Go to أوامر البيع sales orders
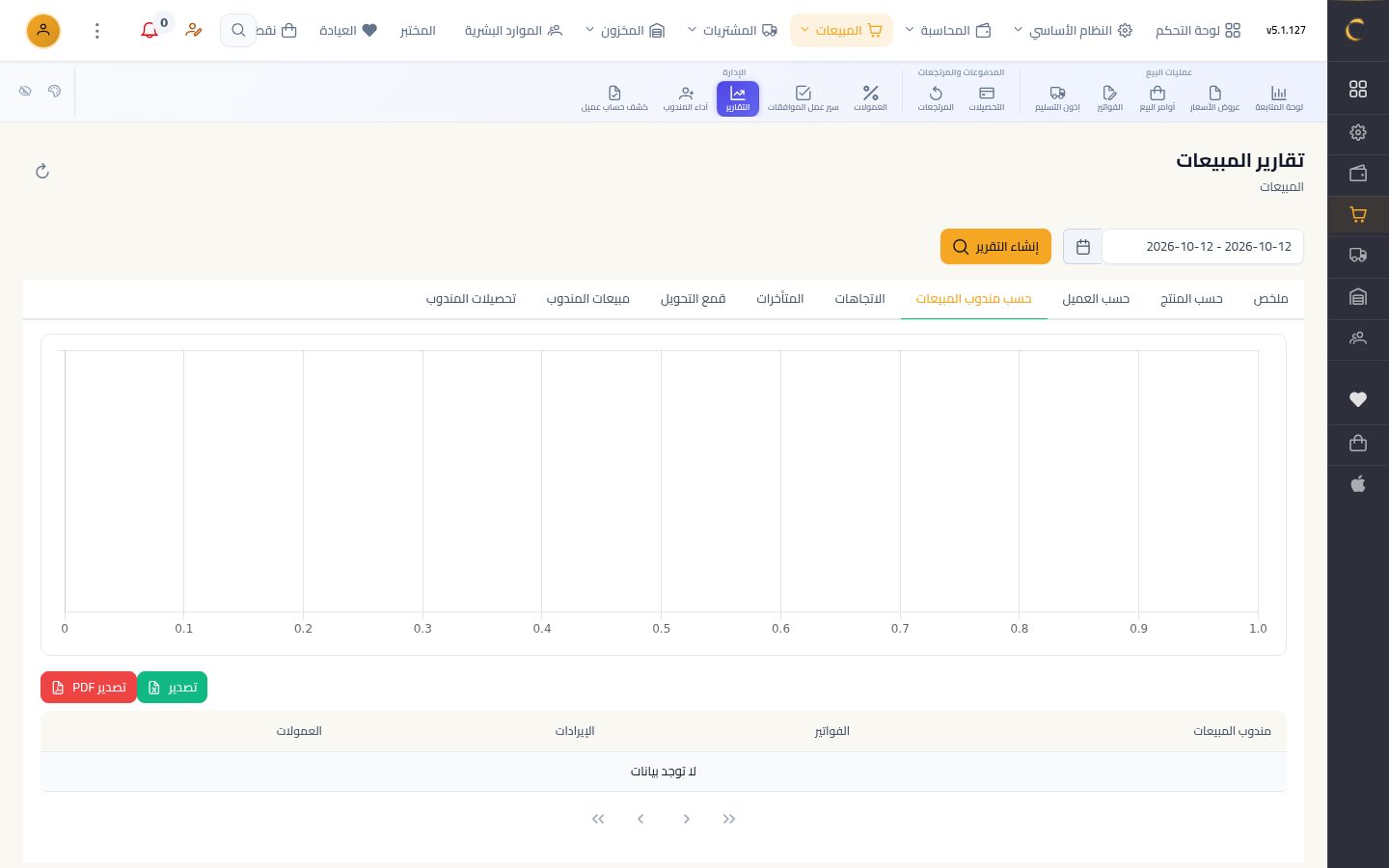This screenshot has height=868, width=1389. point(1157,98)
